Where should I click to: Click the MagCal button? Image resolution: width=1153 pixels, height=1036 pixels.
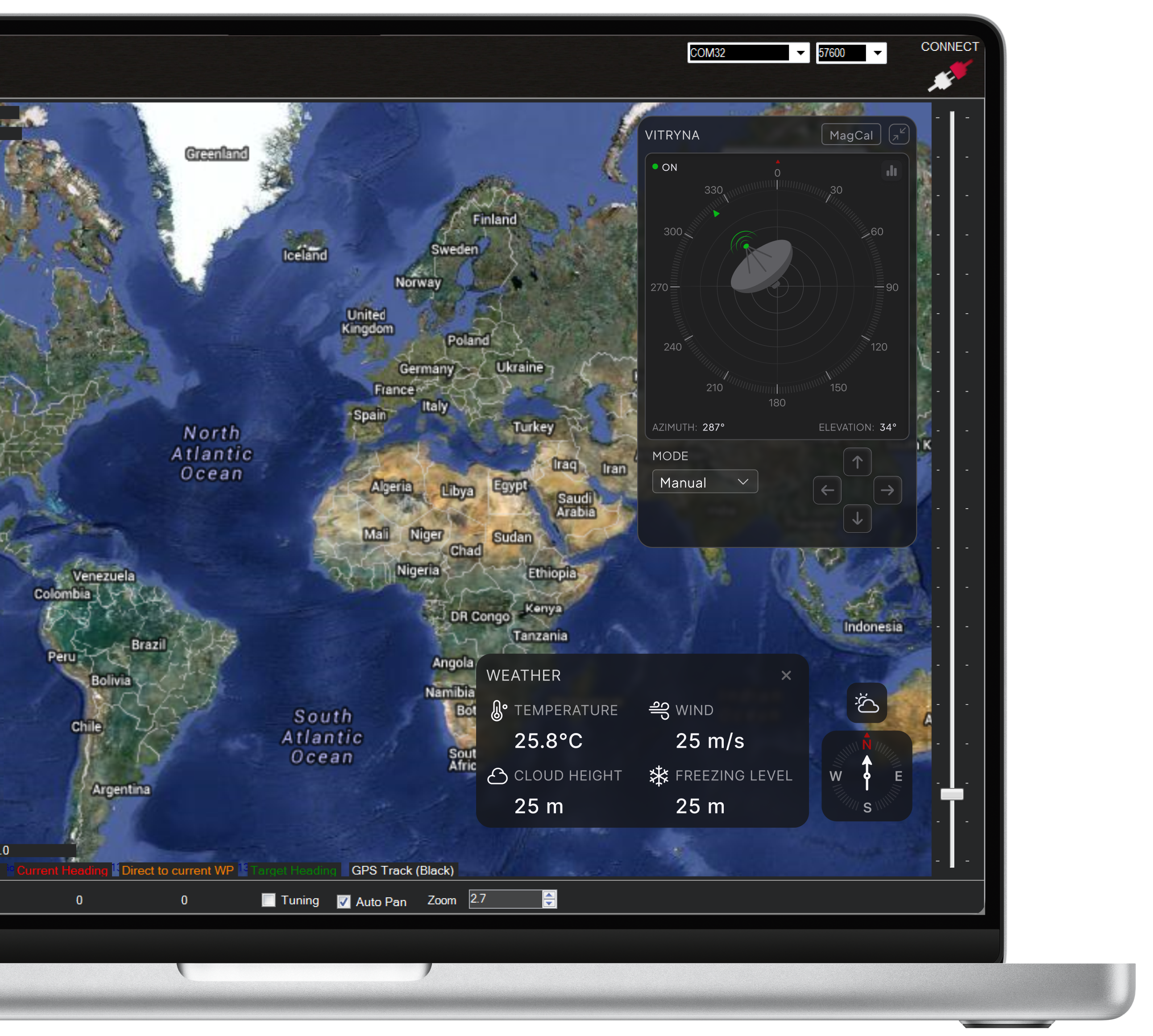click(x=850, y=135)
